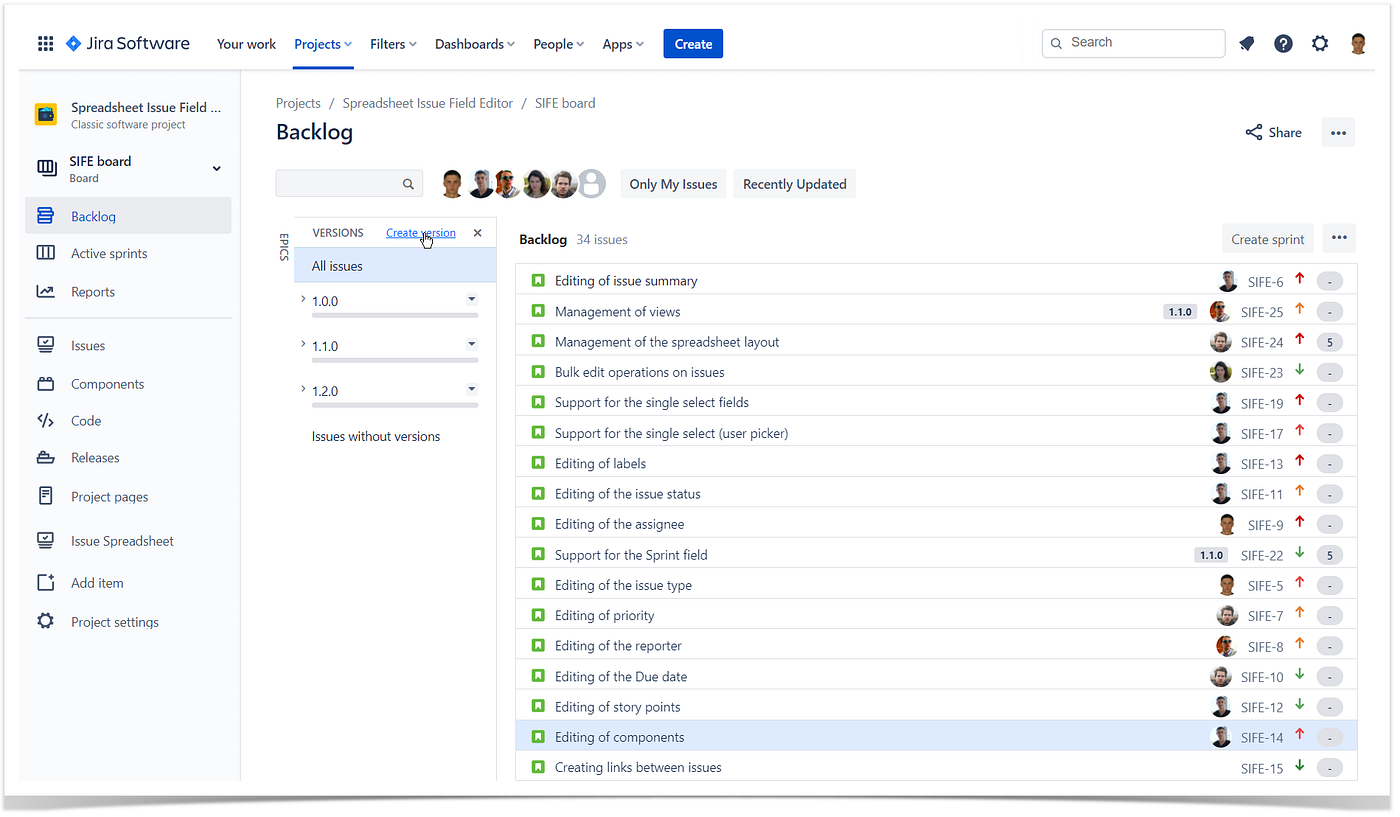Click the Jira Software logo
This screenshot has height=817, width=1400.
coord(127,44)
